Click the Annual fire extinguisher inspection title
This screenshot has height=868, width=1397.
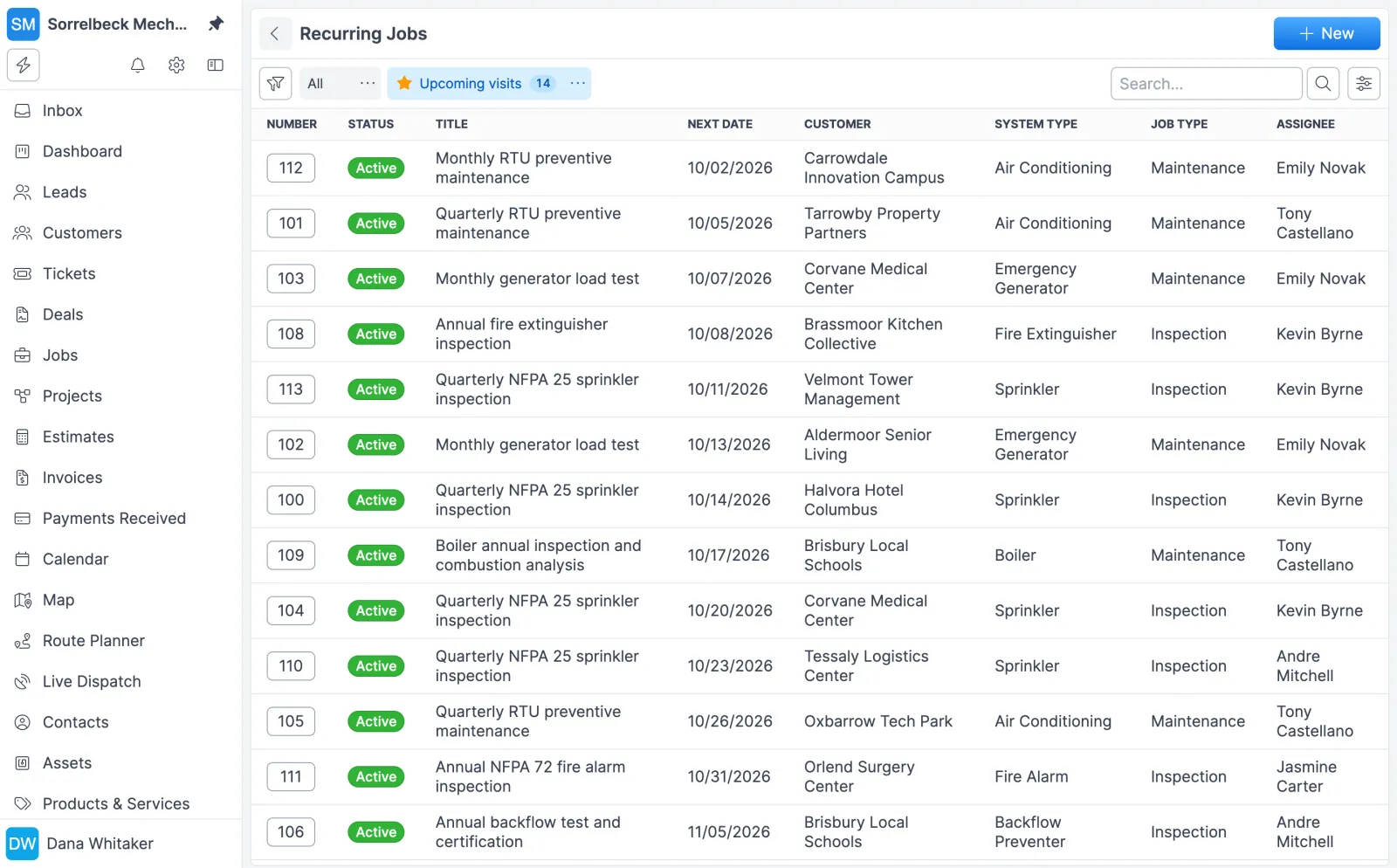tap(521, 334)
